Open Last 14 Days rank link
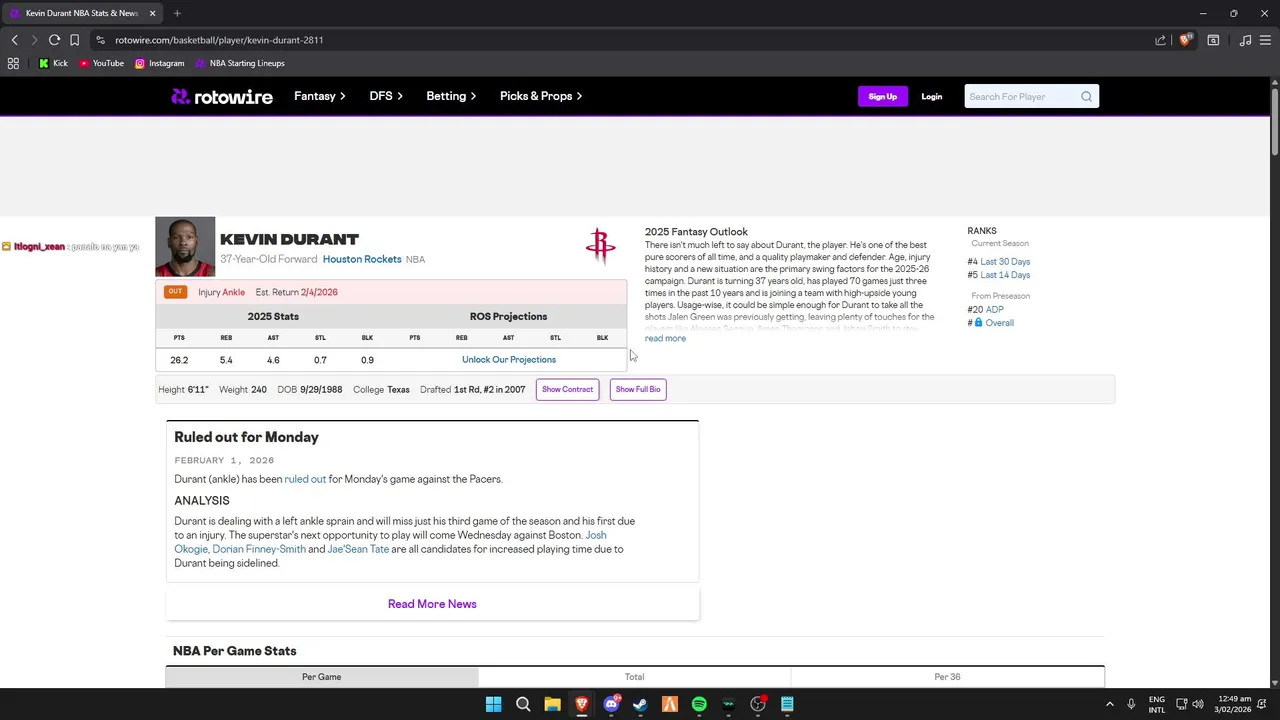1280x720 pixels. click(x=1005, y=275)
